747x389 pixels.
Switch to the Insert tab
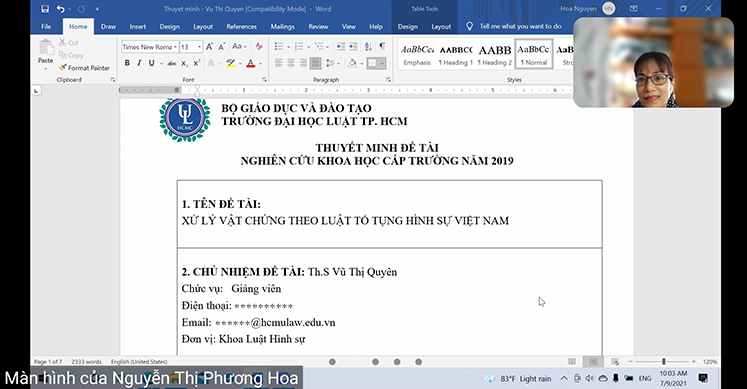(138, 27)
